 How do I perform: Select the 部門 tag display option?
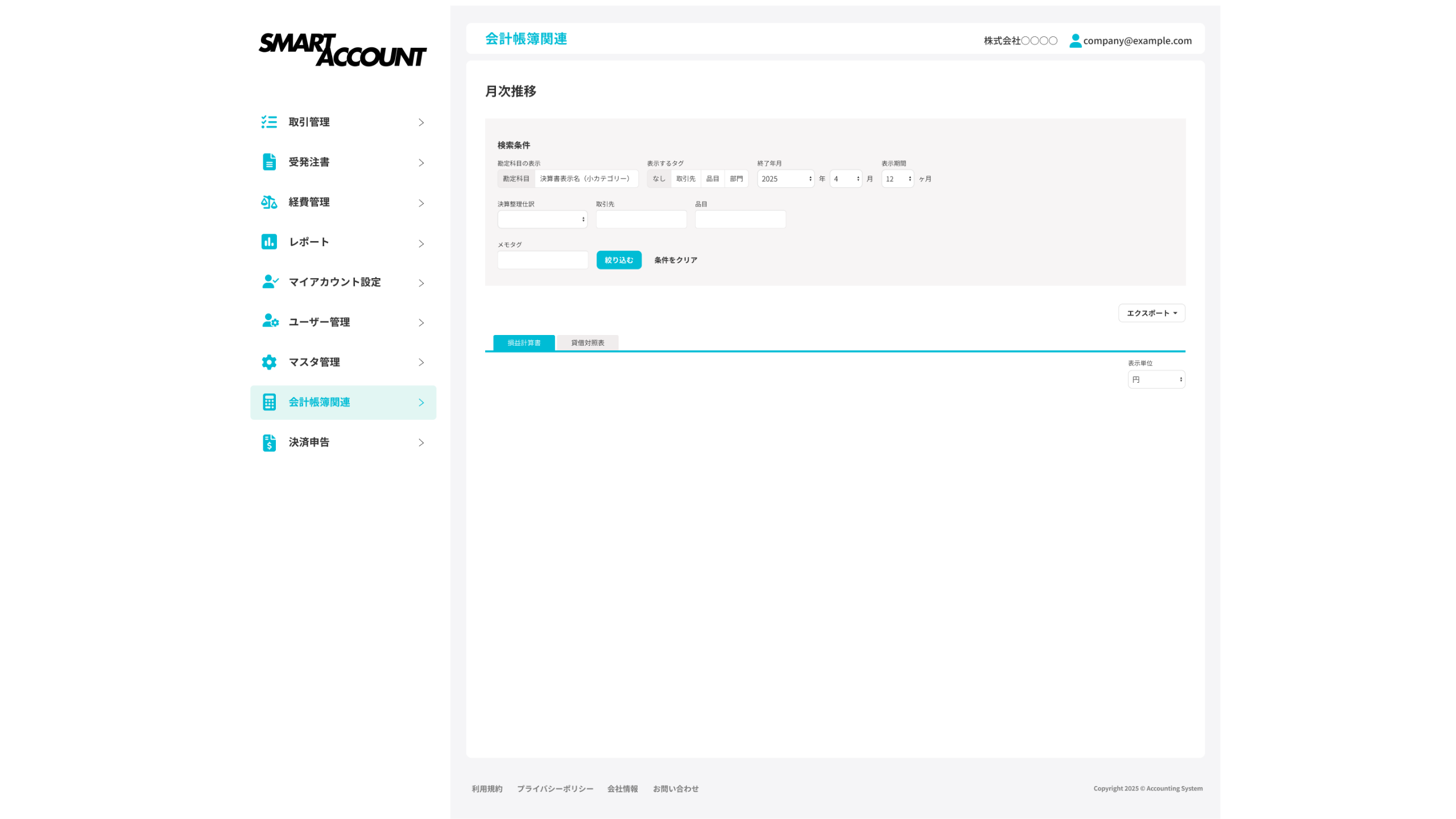coord(736,179)
